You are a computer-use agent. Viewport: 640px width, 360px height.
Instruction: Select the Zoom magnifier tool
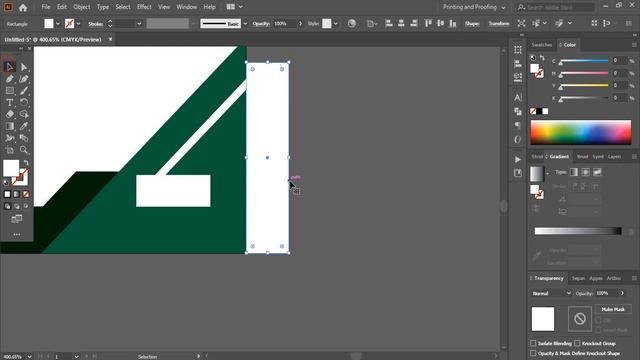point(24,150)
